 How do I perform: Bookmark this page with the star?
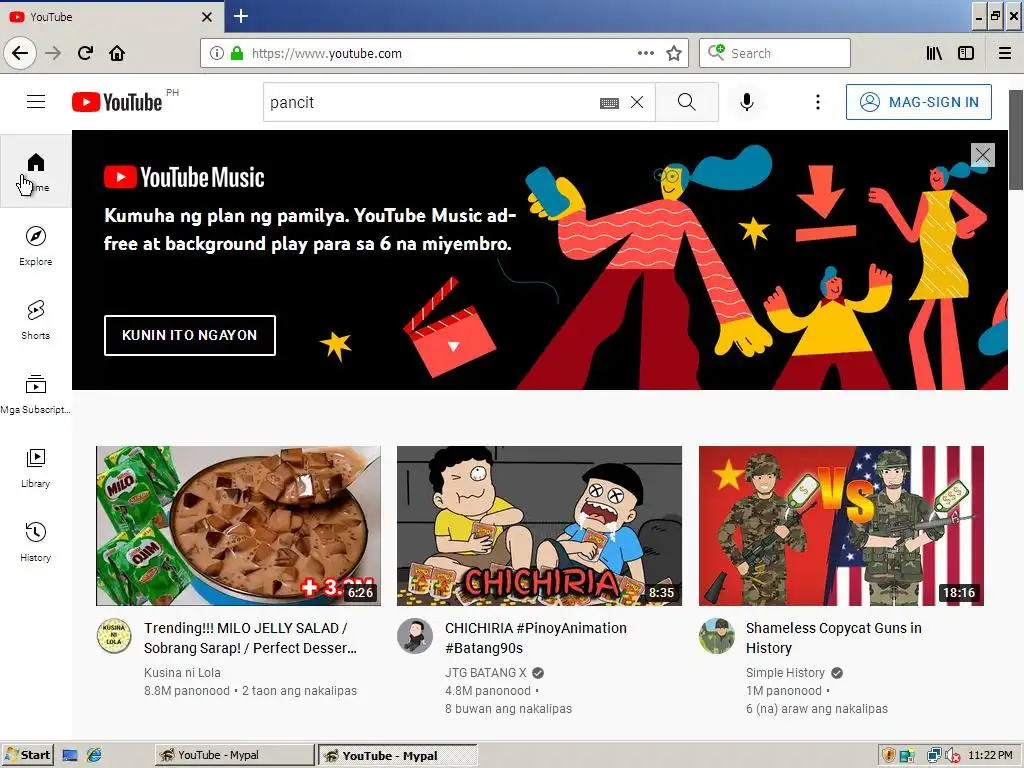(x=674, y=53)
